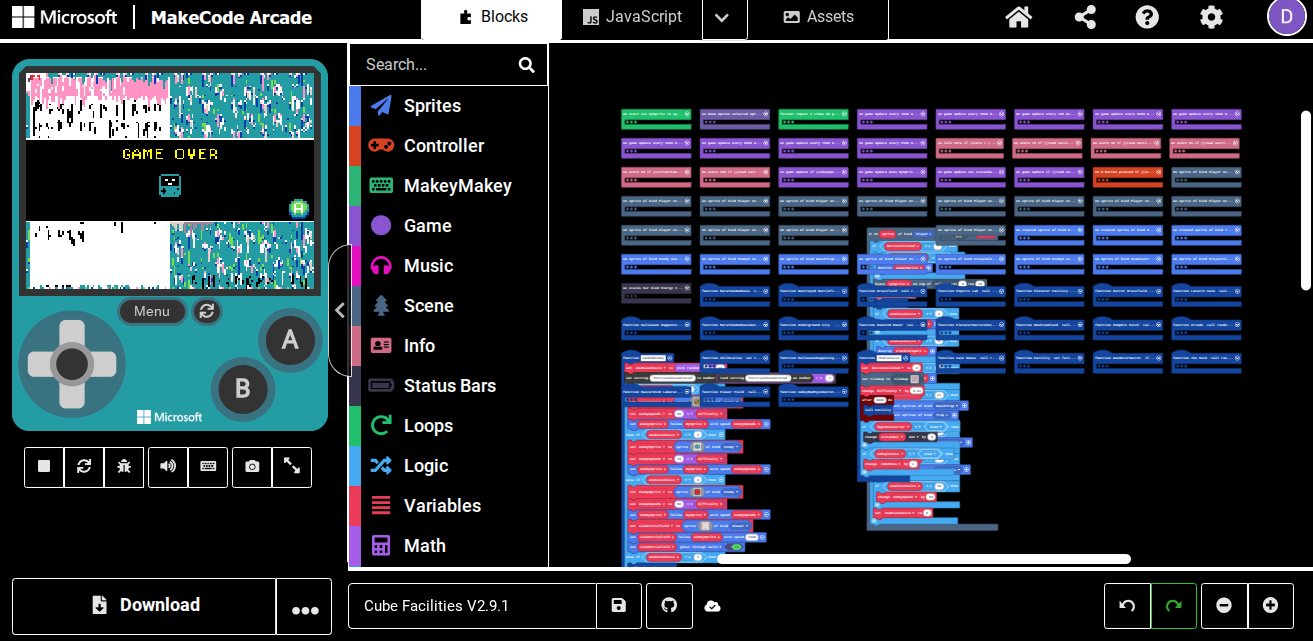Restart the simulator from the toolbar

[84, 467]
